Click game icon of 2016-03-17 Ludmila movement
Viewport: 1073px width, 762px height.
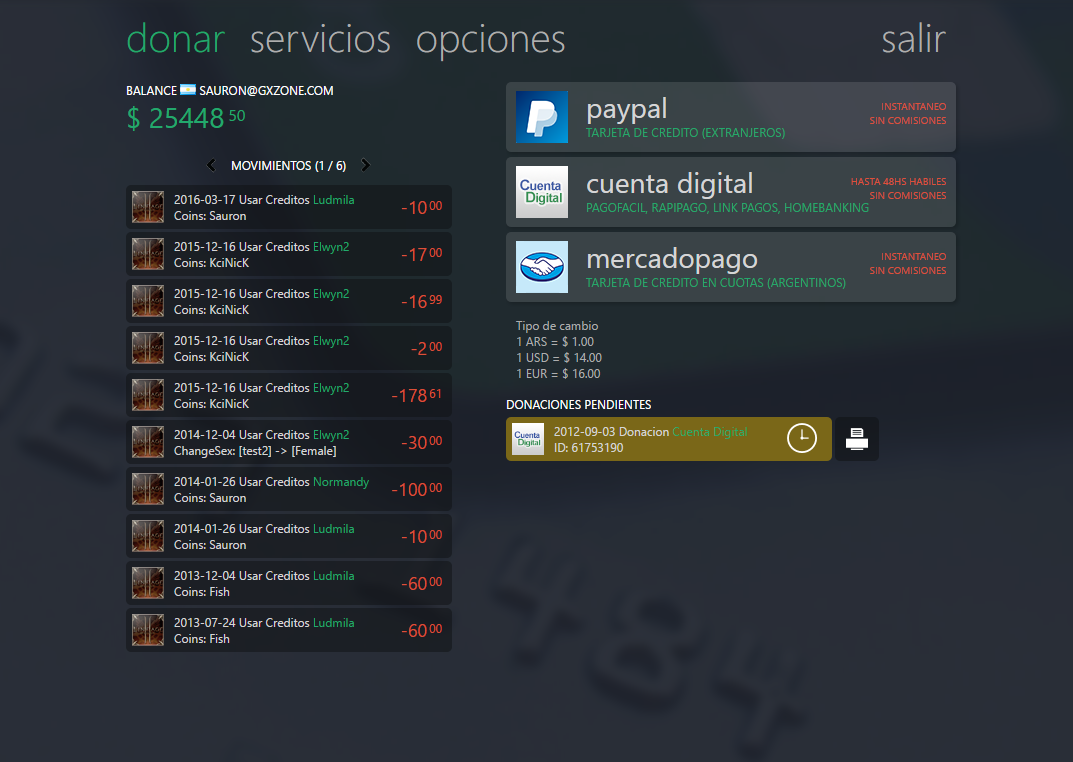pos(148,207)
